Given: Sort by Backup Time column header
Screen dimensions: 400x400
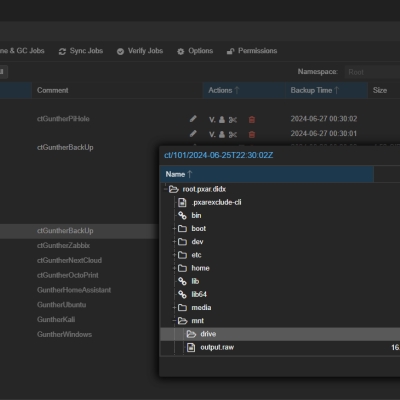Looking at the screenshot, I should [x=326, y=90].
